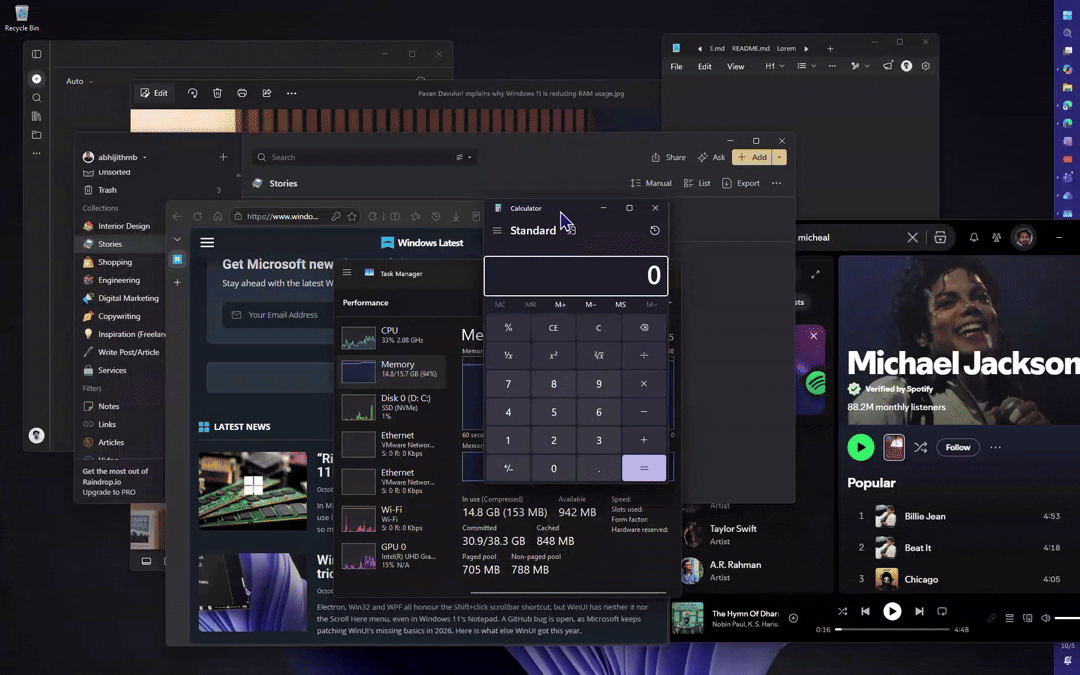
Task: Toggle the sidebar panel icon in the leftmost window
Action: (37, 54)
